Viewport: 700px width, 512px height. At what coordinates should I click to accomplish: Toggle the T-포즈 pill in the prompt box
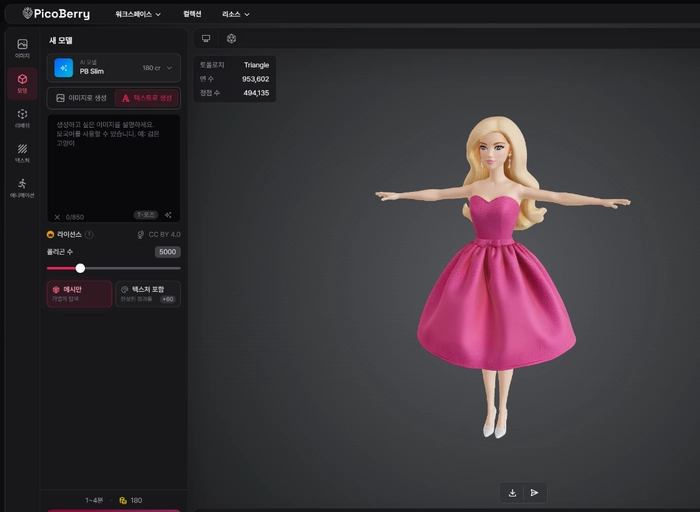tap(146, 215)
